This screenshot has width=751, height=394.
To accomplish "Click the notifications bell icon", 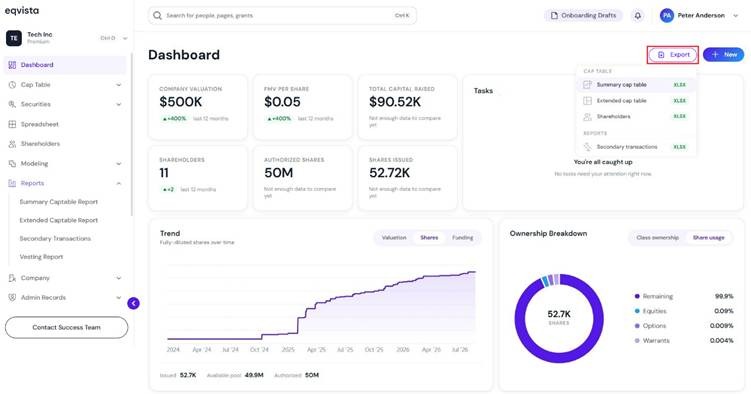I will pyautogui.click(x=637, y=15).
